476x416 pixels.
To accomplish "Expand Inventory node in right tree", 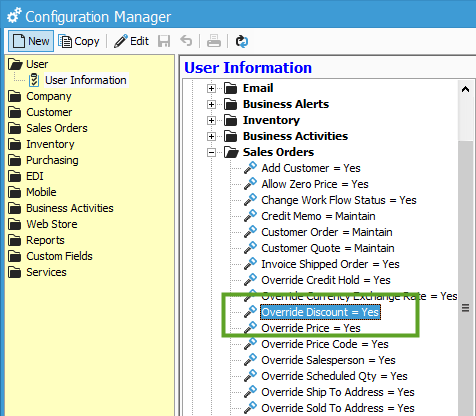I will tap(211, 120).
